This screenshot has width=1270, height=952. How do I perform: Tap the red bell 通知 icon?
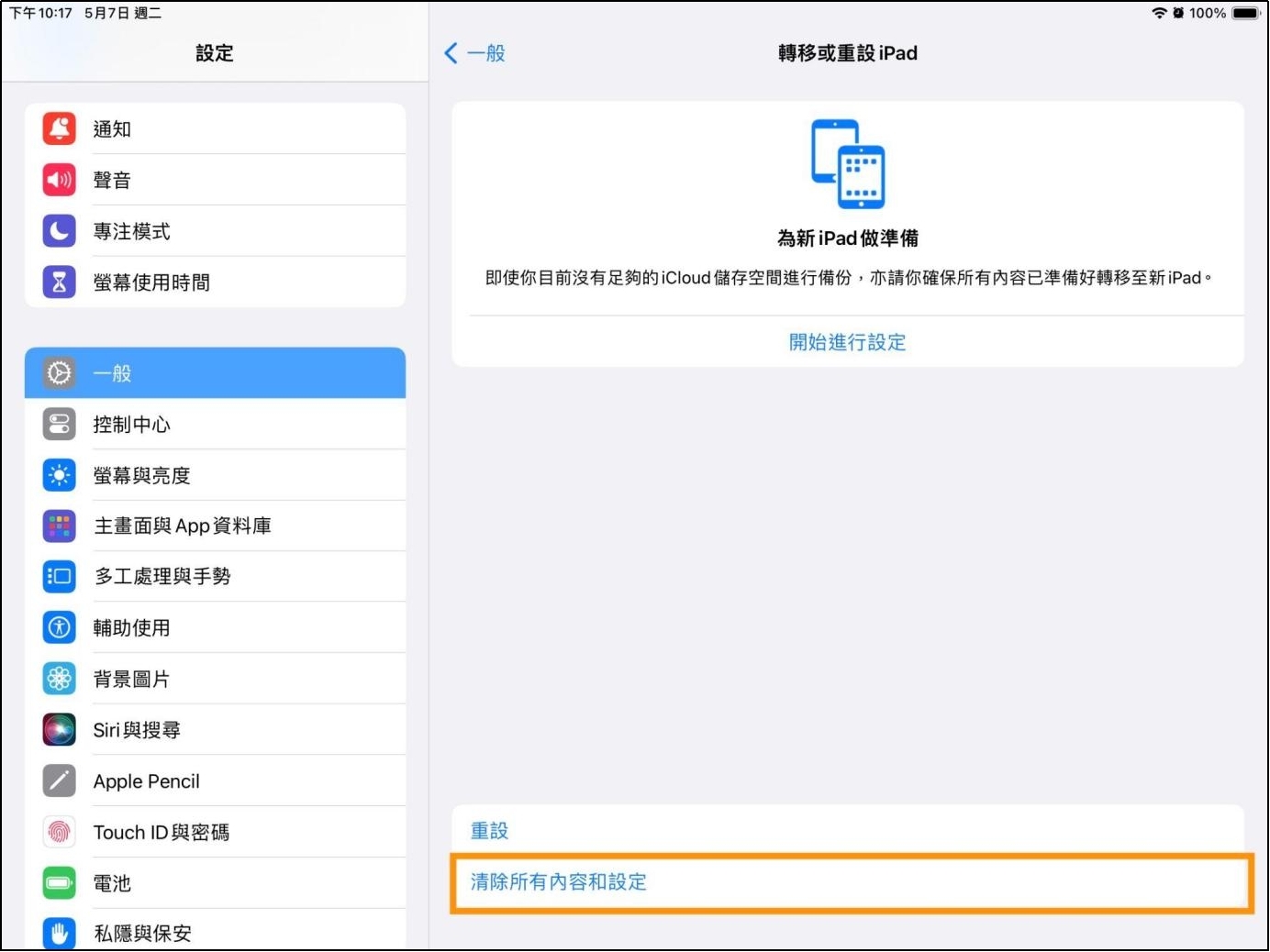tap(60, 128)
